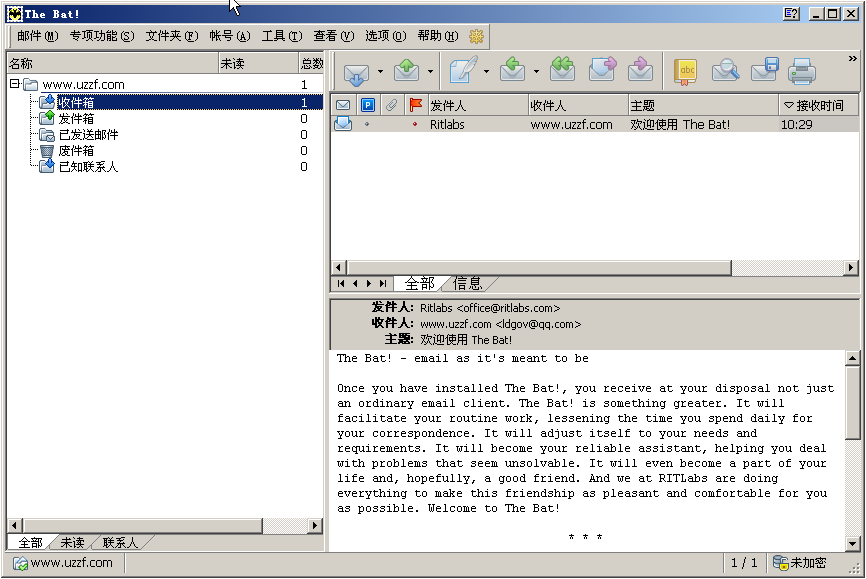
Task: Click message list horizontal scrollbar left arrow
Action: [339, 268]
